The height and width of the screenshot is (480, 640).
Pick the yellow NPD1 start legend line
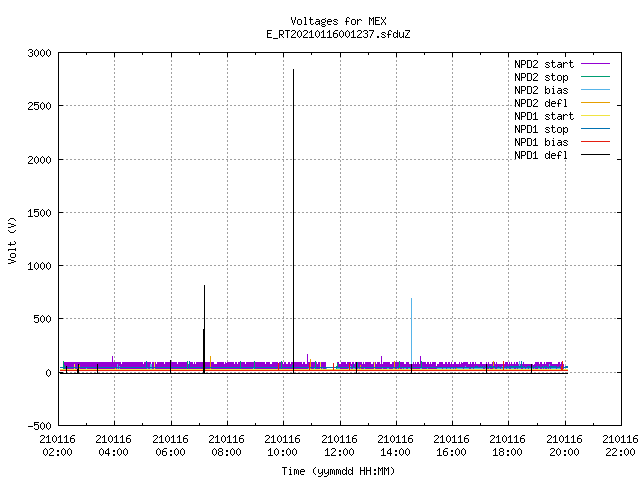tap(595, 116)
